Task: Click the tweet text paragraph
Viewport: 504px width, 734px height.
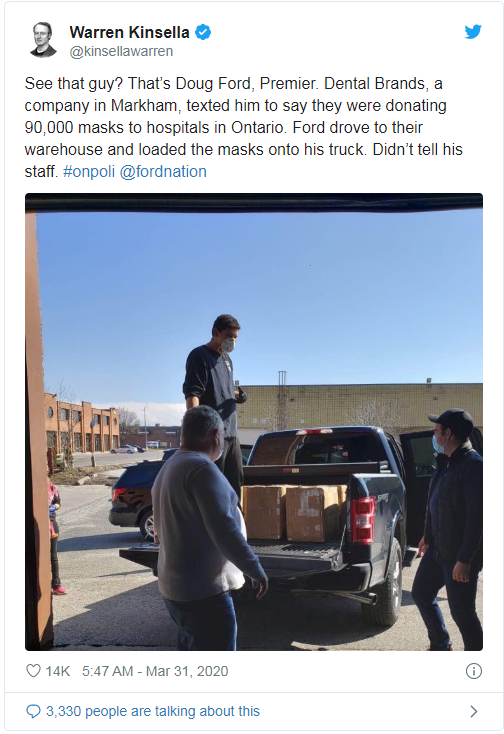Action: coord(243,127)
